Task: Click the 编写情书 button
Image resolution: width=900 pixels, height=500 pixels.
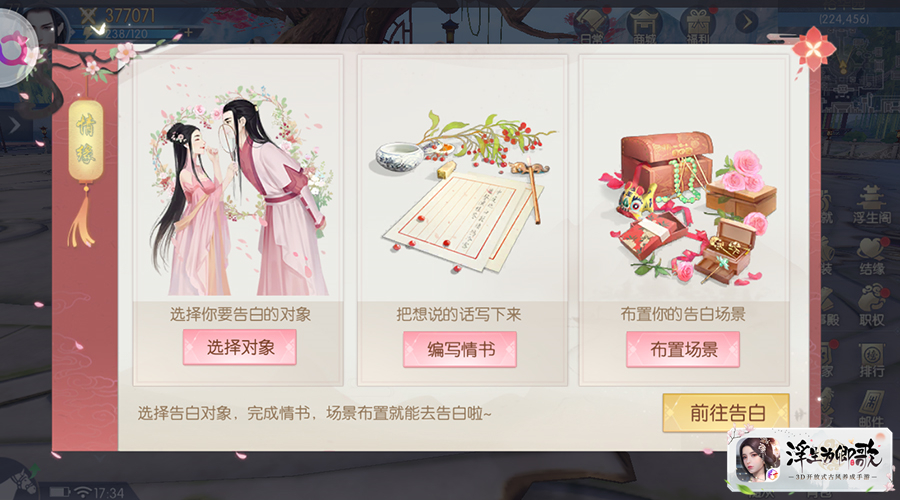Action: coord(460,349)
